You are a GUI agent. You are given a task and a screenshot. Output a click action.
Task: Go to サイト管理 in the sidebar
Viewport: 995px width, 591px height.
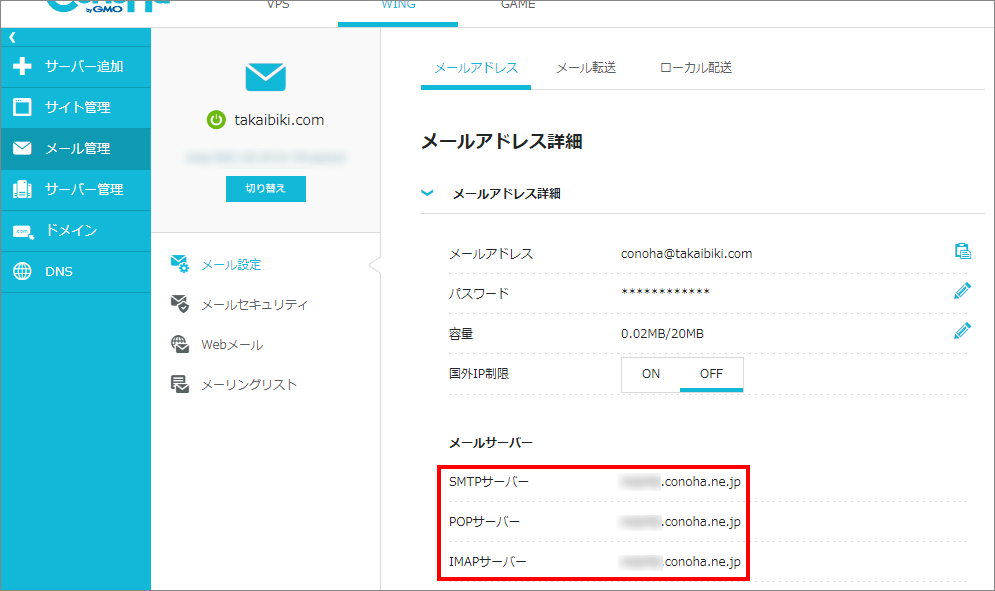tap(76, 107)
